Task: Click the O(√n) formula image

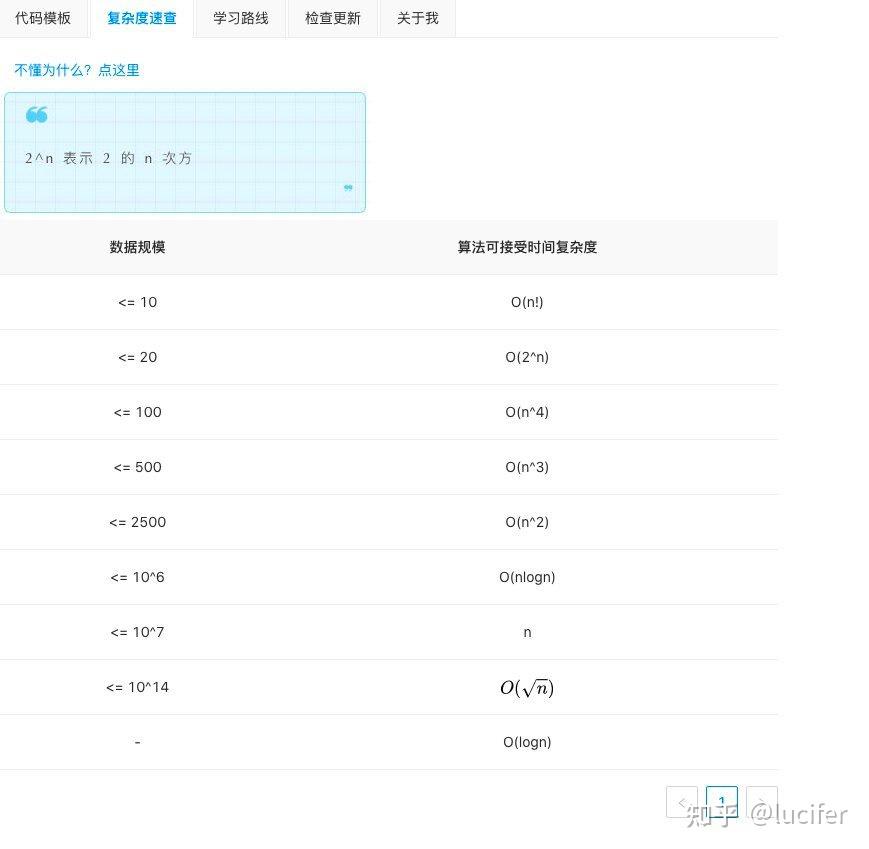Action: pos(527,687)
